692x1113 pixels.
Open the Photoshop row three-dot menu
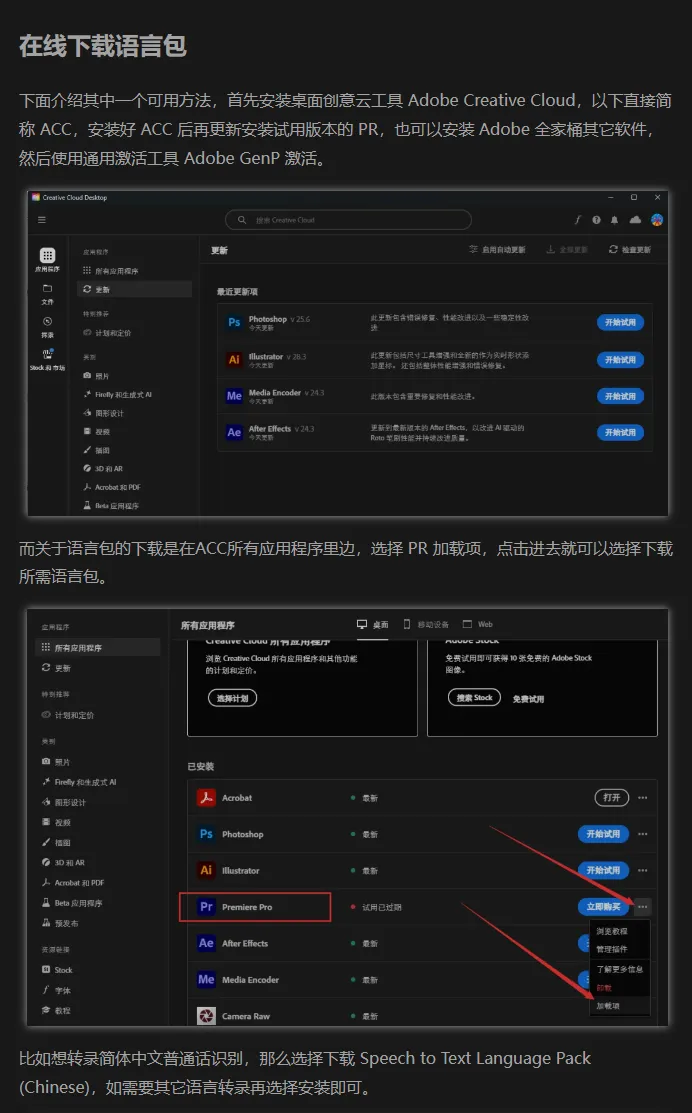click(x=642, y=834)
